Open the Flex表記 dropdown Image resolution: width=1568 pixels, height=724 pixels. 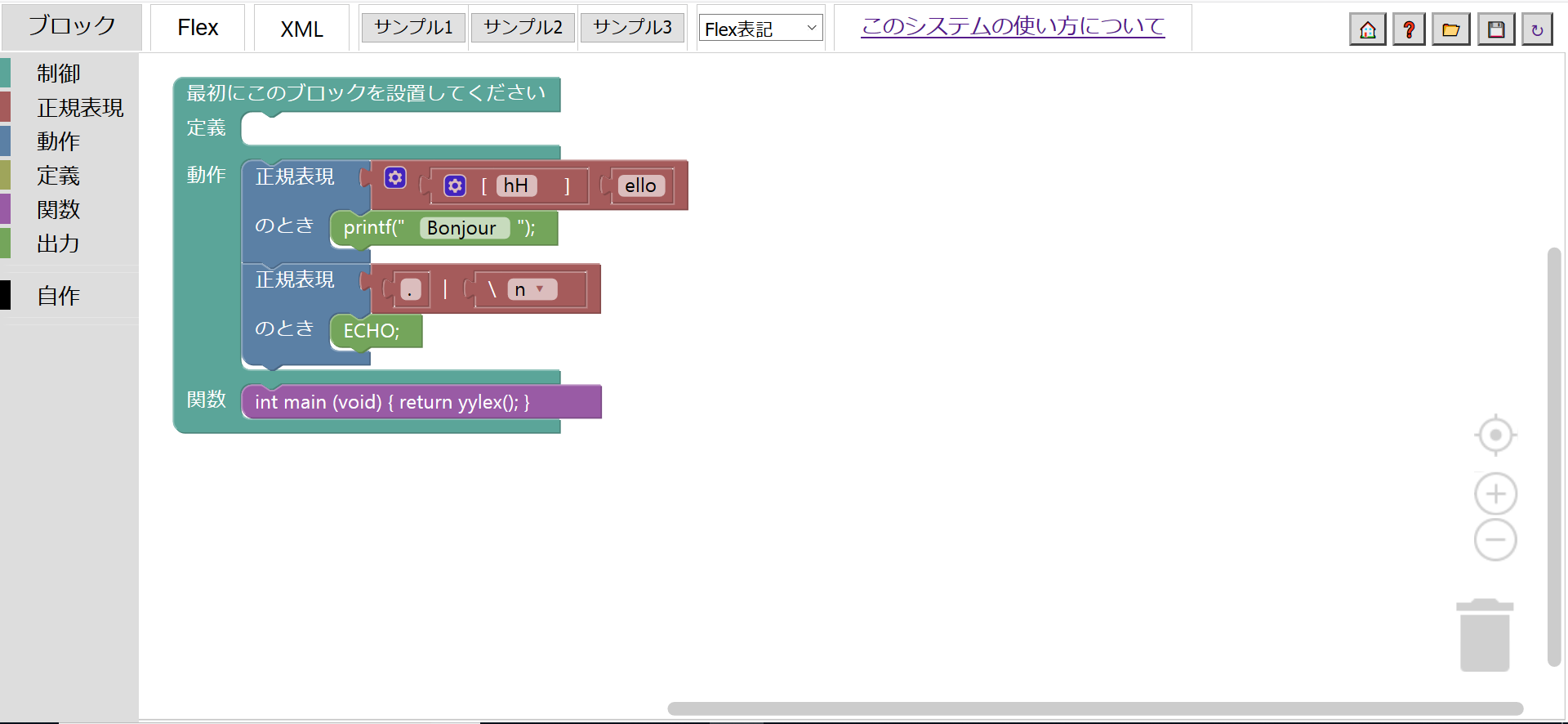(x=760, y=29)
